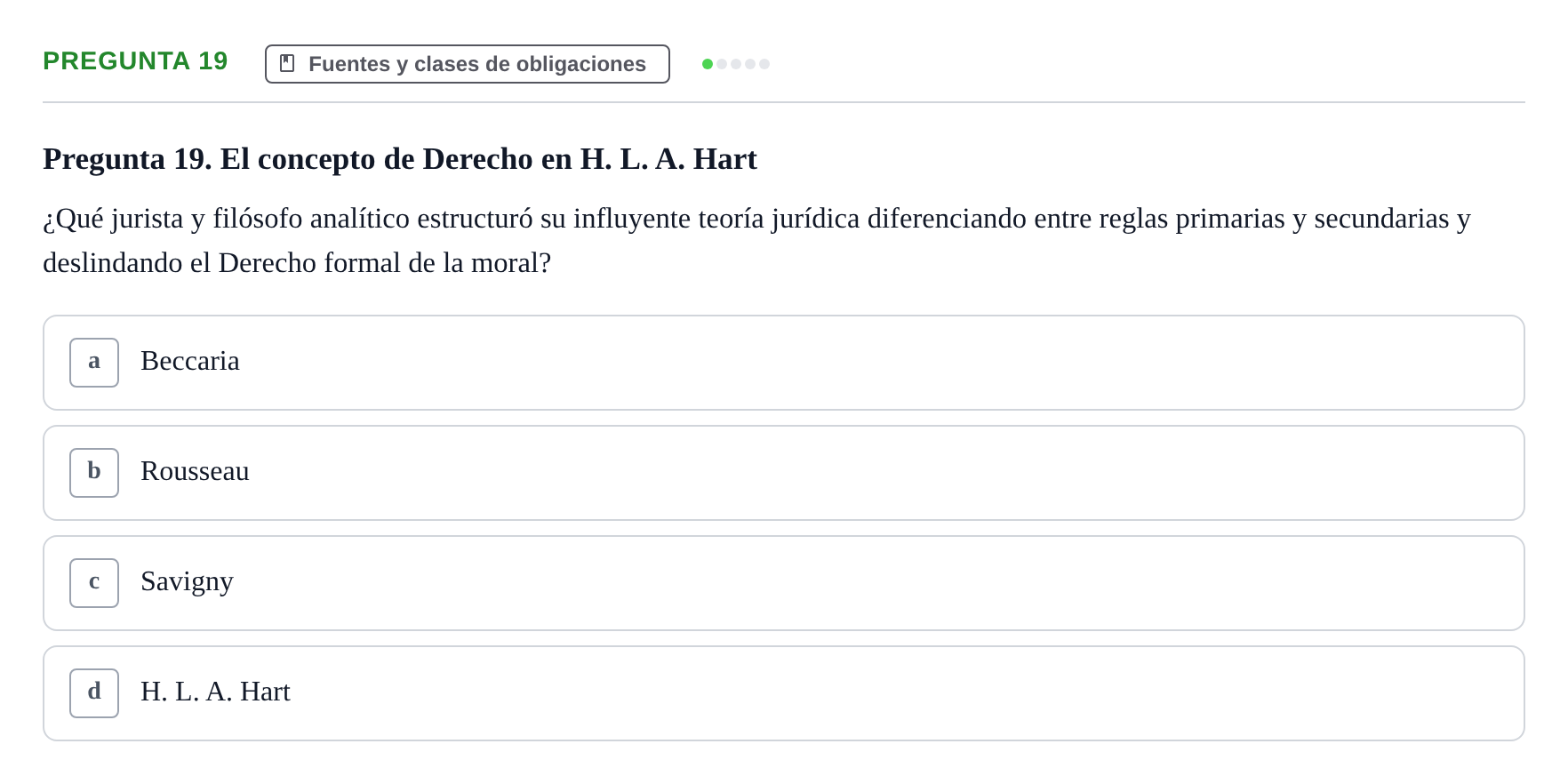Click the letter 'd' badge
The width and height of the screenshot is (1568, 784).
[94, 693]
